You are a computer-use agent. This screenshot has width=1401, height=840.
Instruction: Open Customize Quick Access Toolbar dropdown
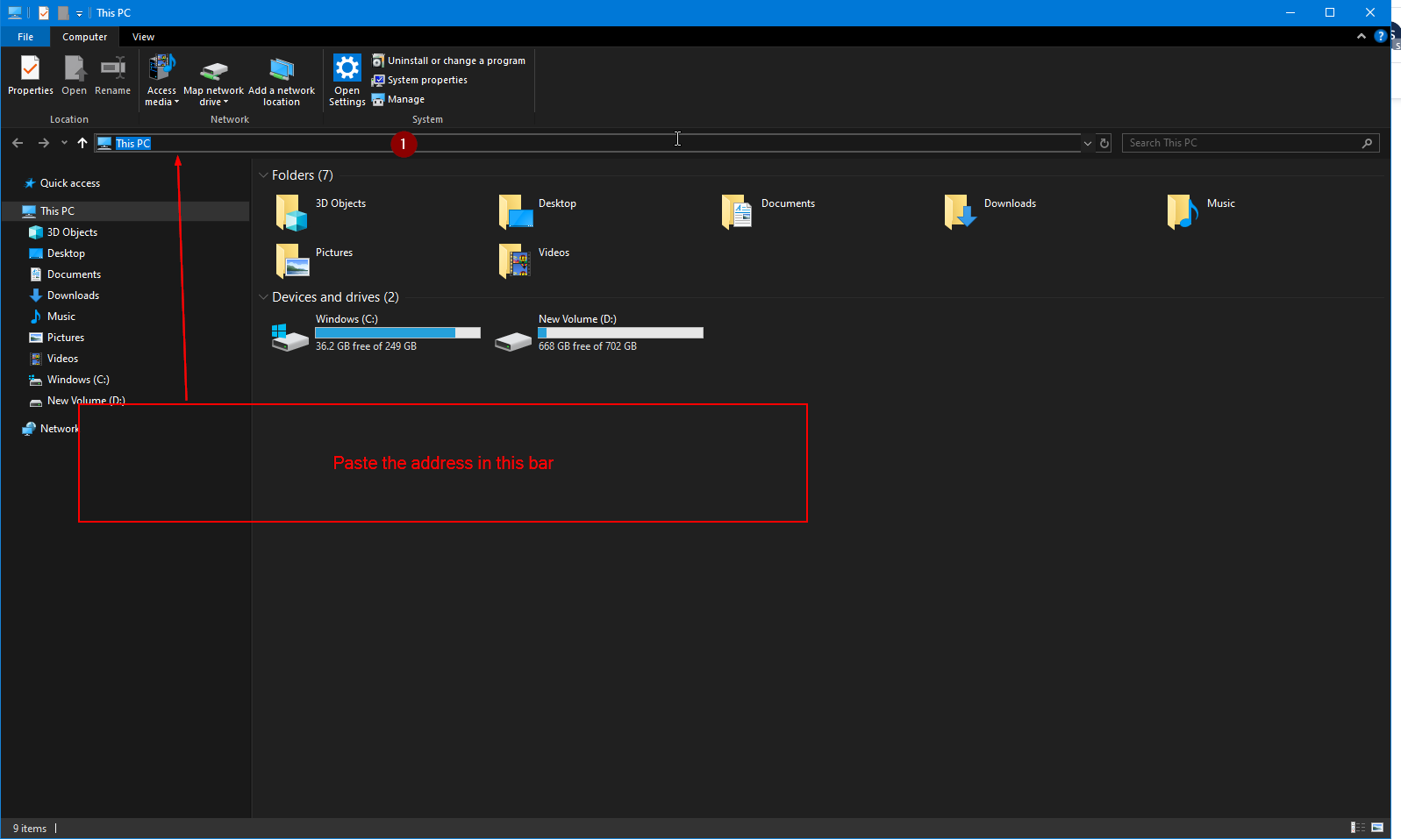(79, 13)
